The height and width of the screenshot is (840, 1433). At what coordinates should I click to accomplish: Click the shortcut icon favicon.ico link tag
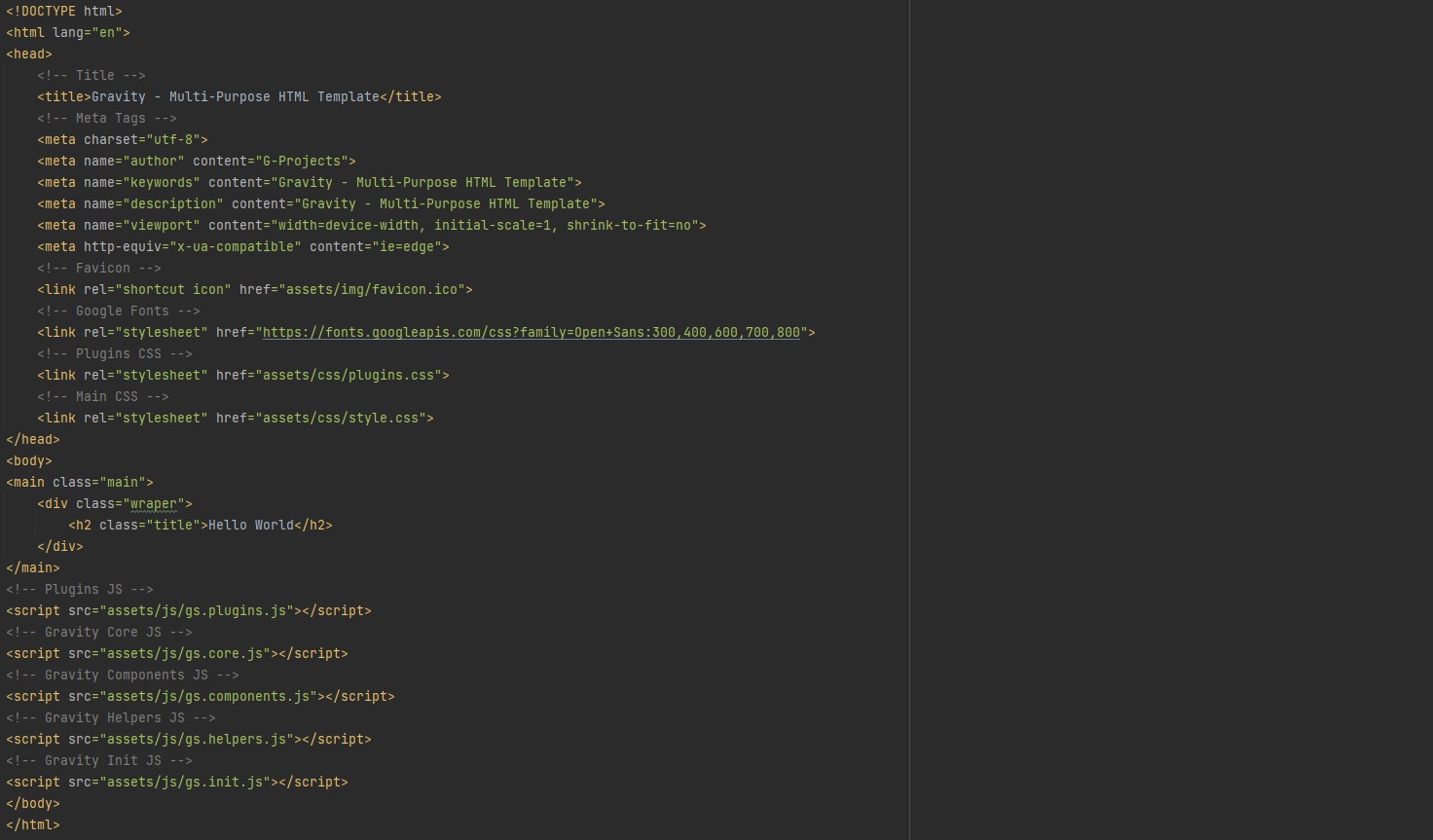[x=255, y=290]
